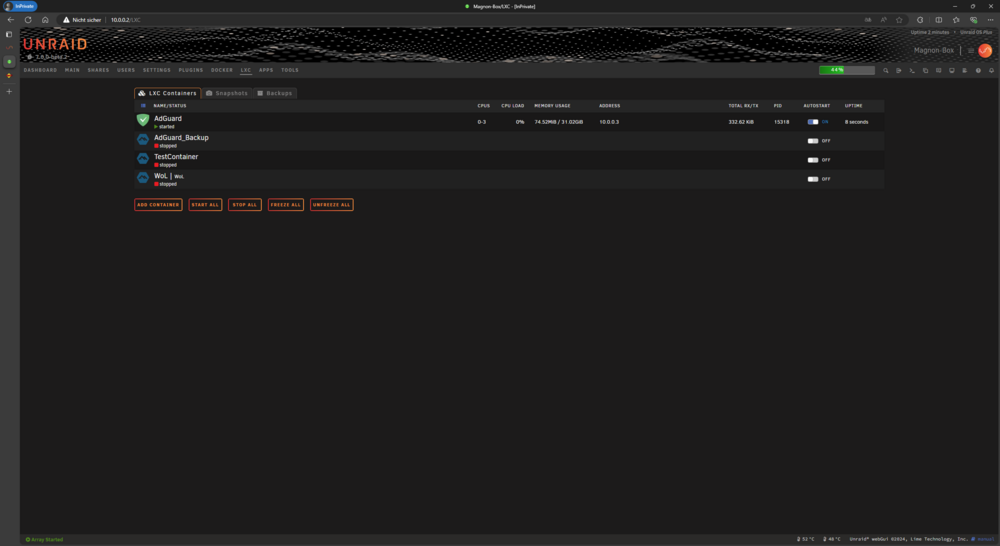This screenshot has width=1000, height=546.
Task: Click the Array Started status text
Action: click(44, 540)
